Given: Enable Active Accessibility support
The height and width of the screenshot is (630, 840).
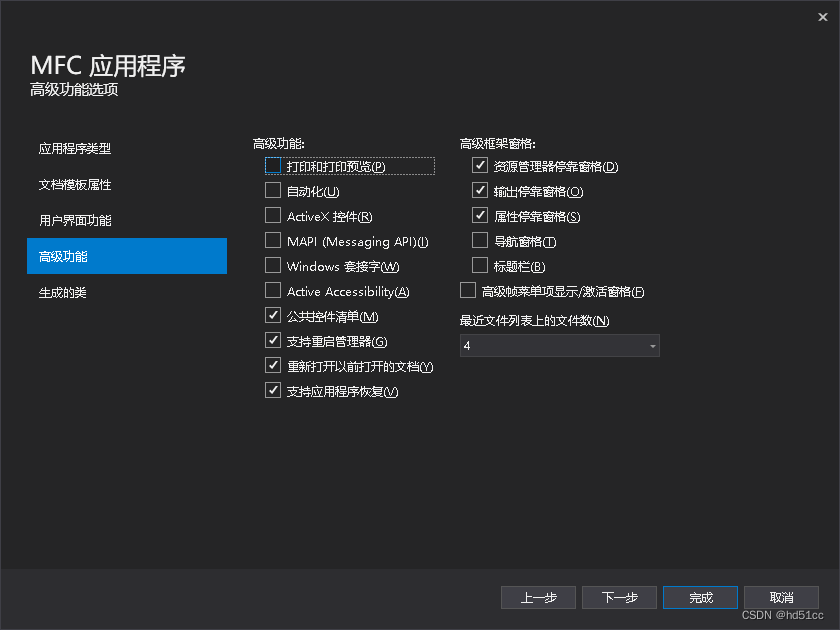Looking at the screenshot, I should pos(273,291).
